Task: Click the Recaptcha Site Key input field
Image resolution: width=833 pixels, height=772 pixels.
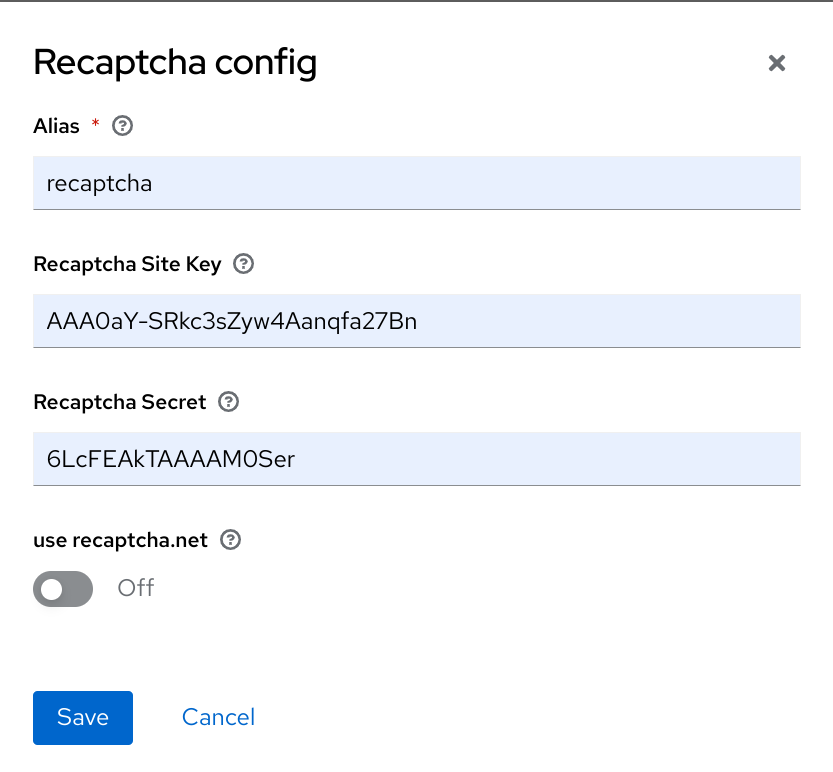Action: pyautogui.click(x=417, y=321)
